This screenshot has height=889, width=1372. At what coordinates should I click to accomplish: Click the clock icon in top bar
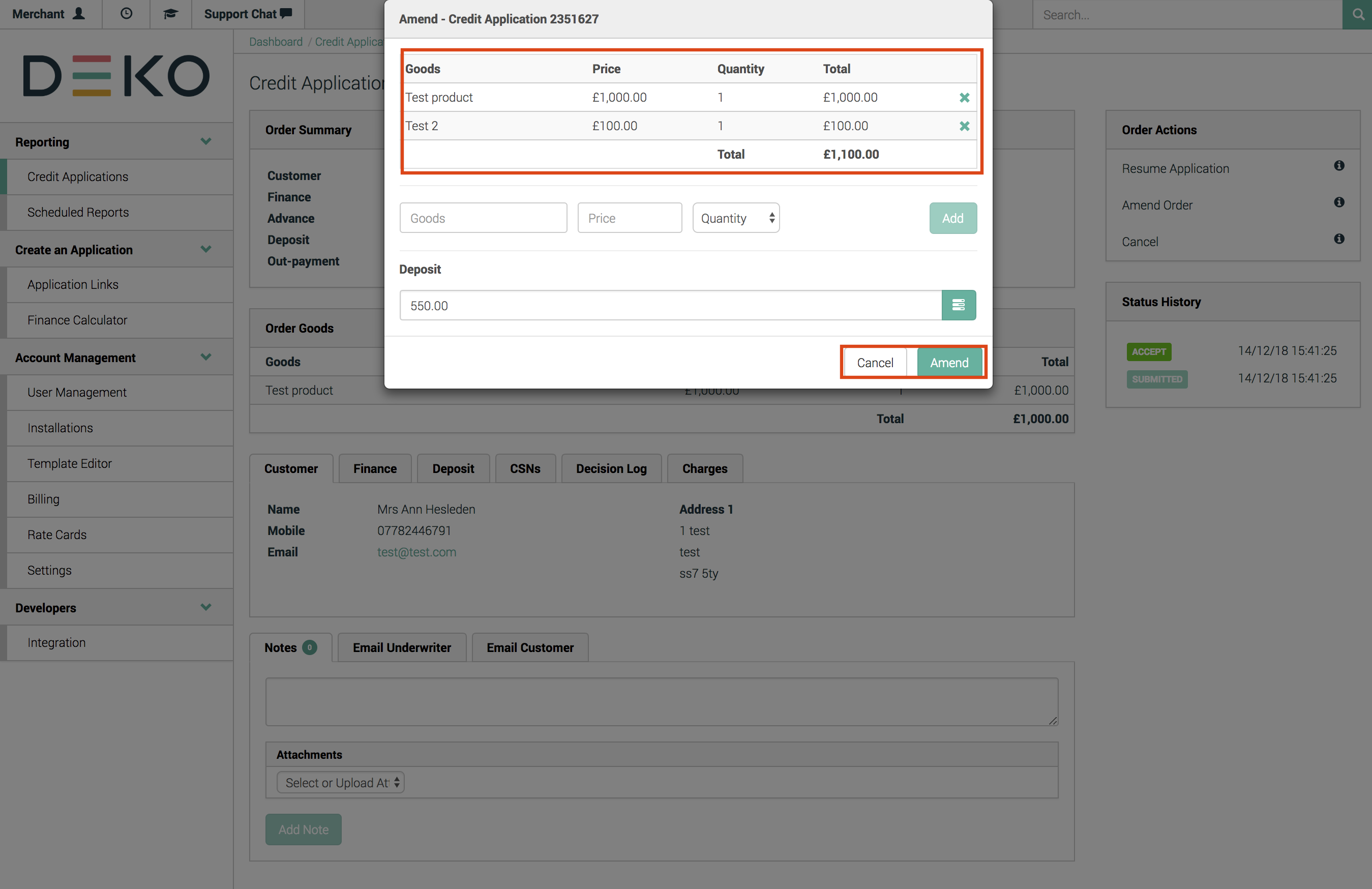point(126,14)
